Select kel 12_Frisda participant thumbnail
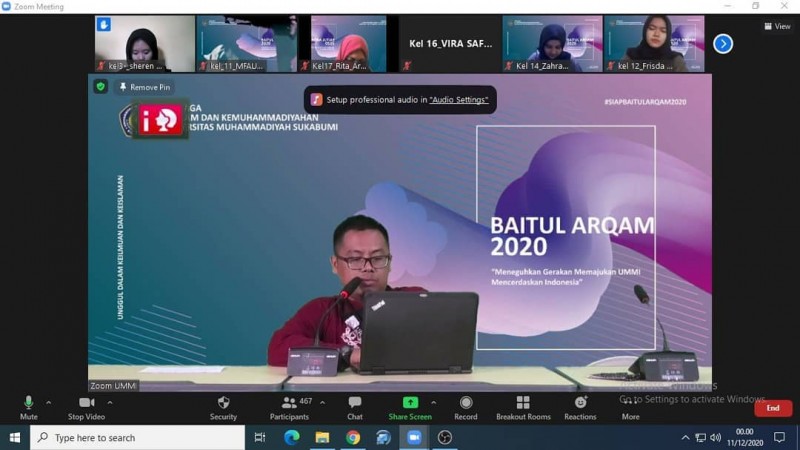Viewport: 800px width, 450px height. pyautogui.click(x=654, y=43)
